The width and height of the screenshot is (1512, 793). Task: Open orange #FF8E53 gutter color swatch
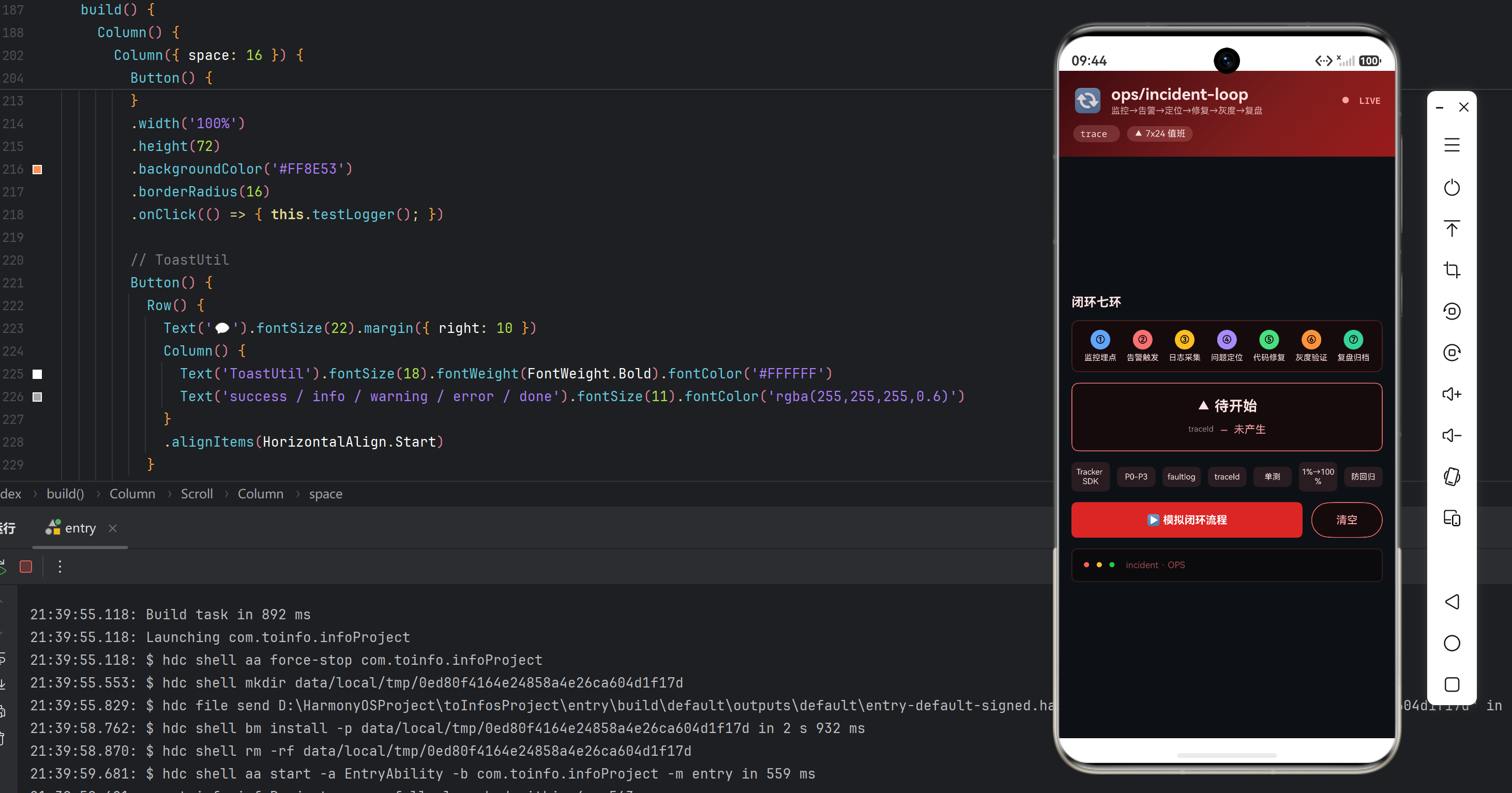(x=37, y=170)
